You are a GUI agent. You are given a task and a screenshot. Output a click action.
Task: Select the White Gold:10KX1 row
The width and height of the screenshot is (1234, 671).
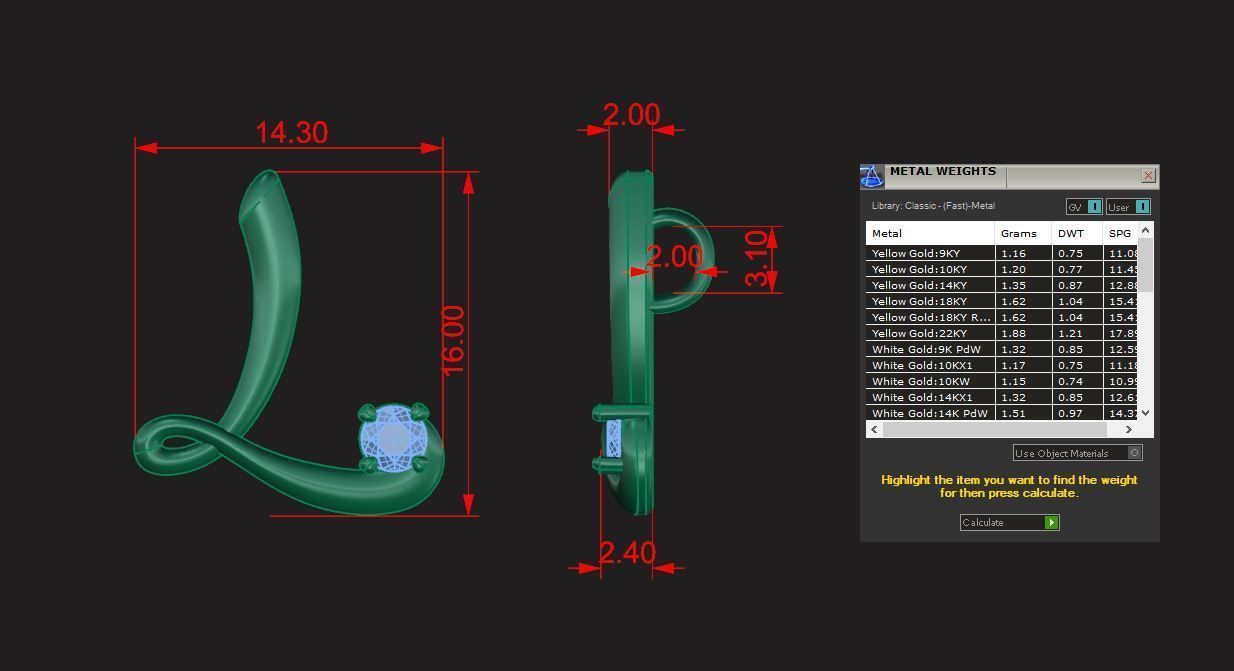(1002, 365)
